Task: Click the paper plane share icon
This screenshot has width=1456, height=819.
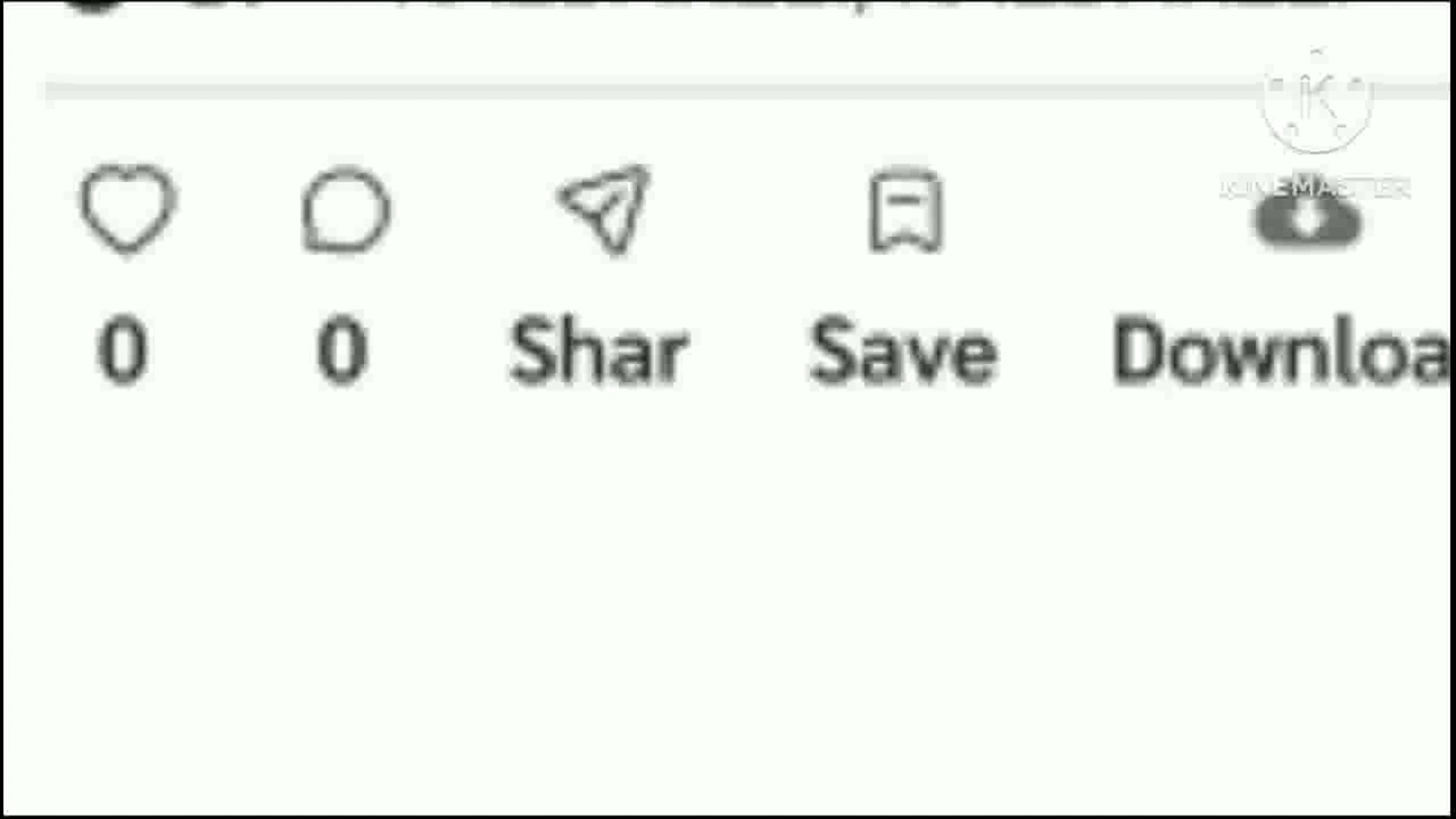Action: pos(605,209)
